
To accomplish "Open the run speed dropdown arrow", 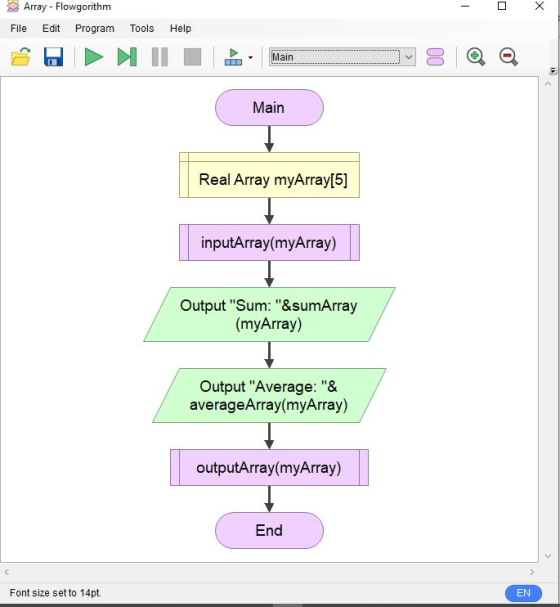I will [250, 58].
